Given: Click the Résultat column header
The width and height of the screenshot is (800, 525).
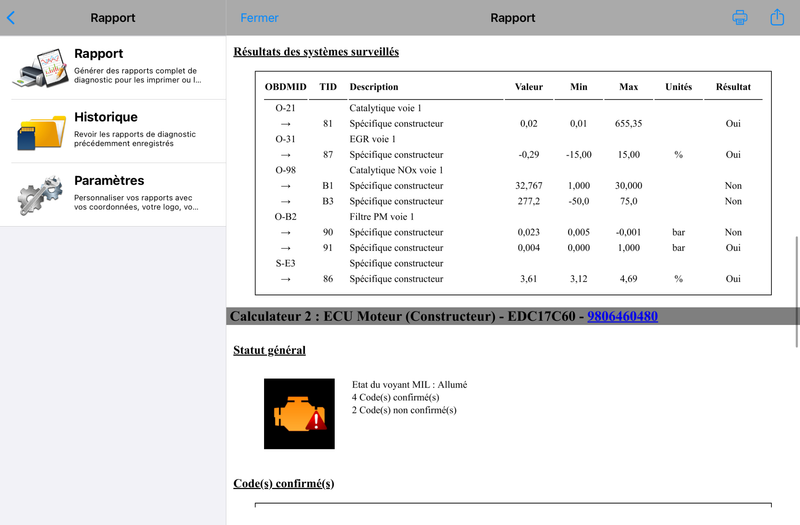Looking at the screenshot, I should coord(733,87).
